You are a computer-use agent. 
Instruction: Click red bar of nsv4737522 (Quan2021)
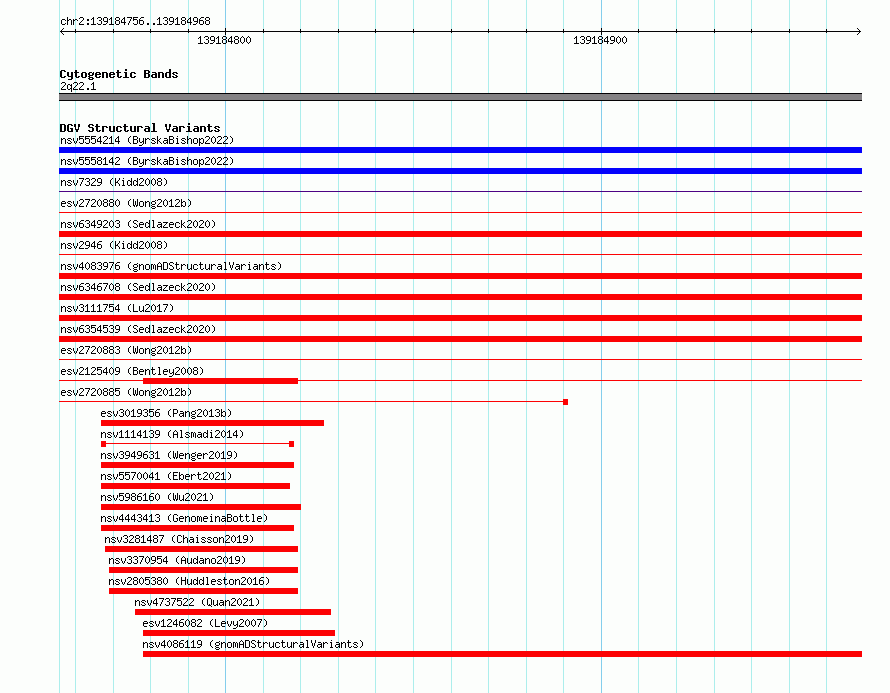click(233, 612)
